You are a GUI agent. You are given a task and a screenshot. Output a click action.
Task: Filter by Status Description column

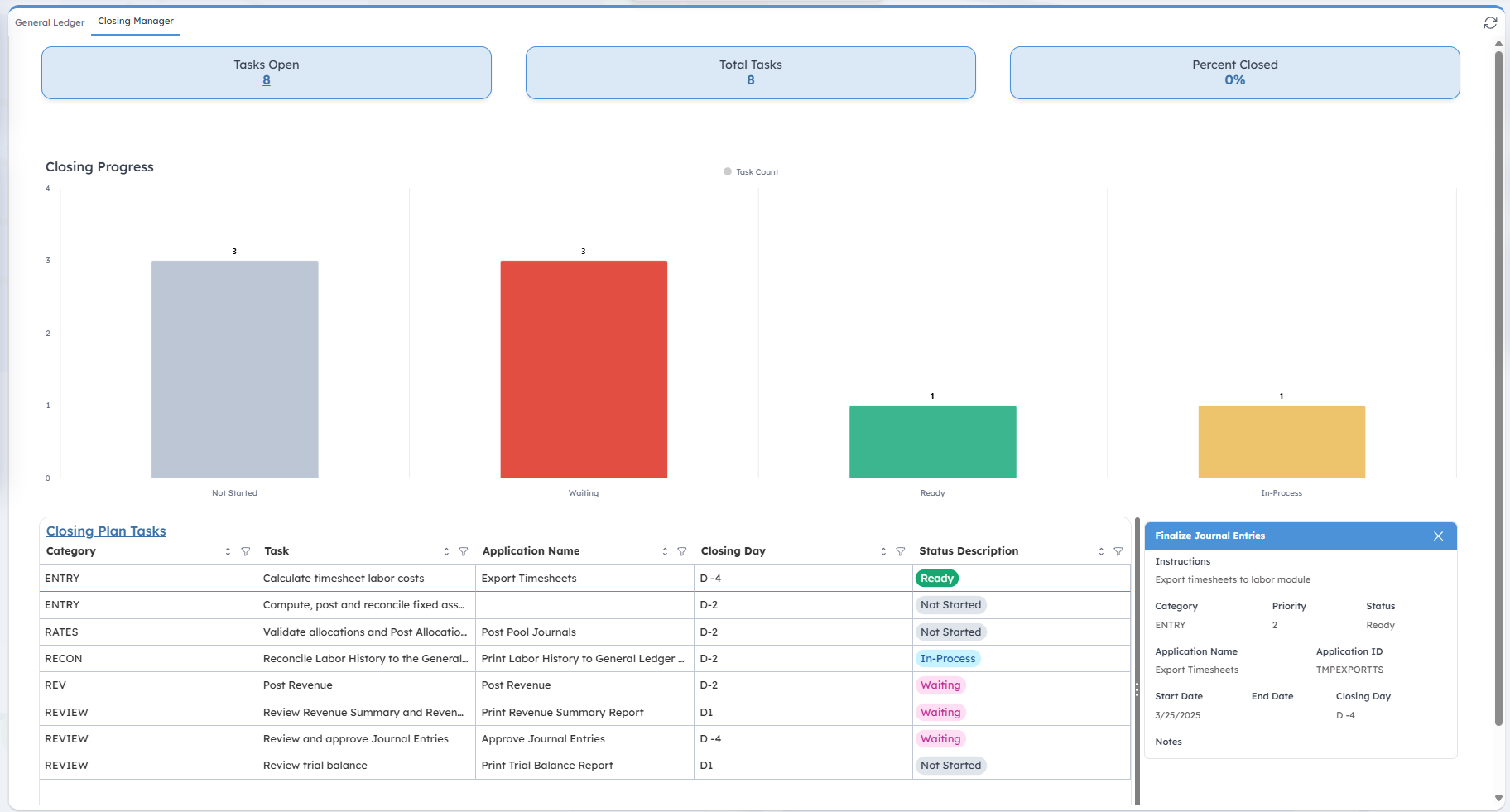pos(1118,551)
